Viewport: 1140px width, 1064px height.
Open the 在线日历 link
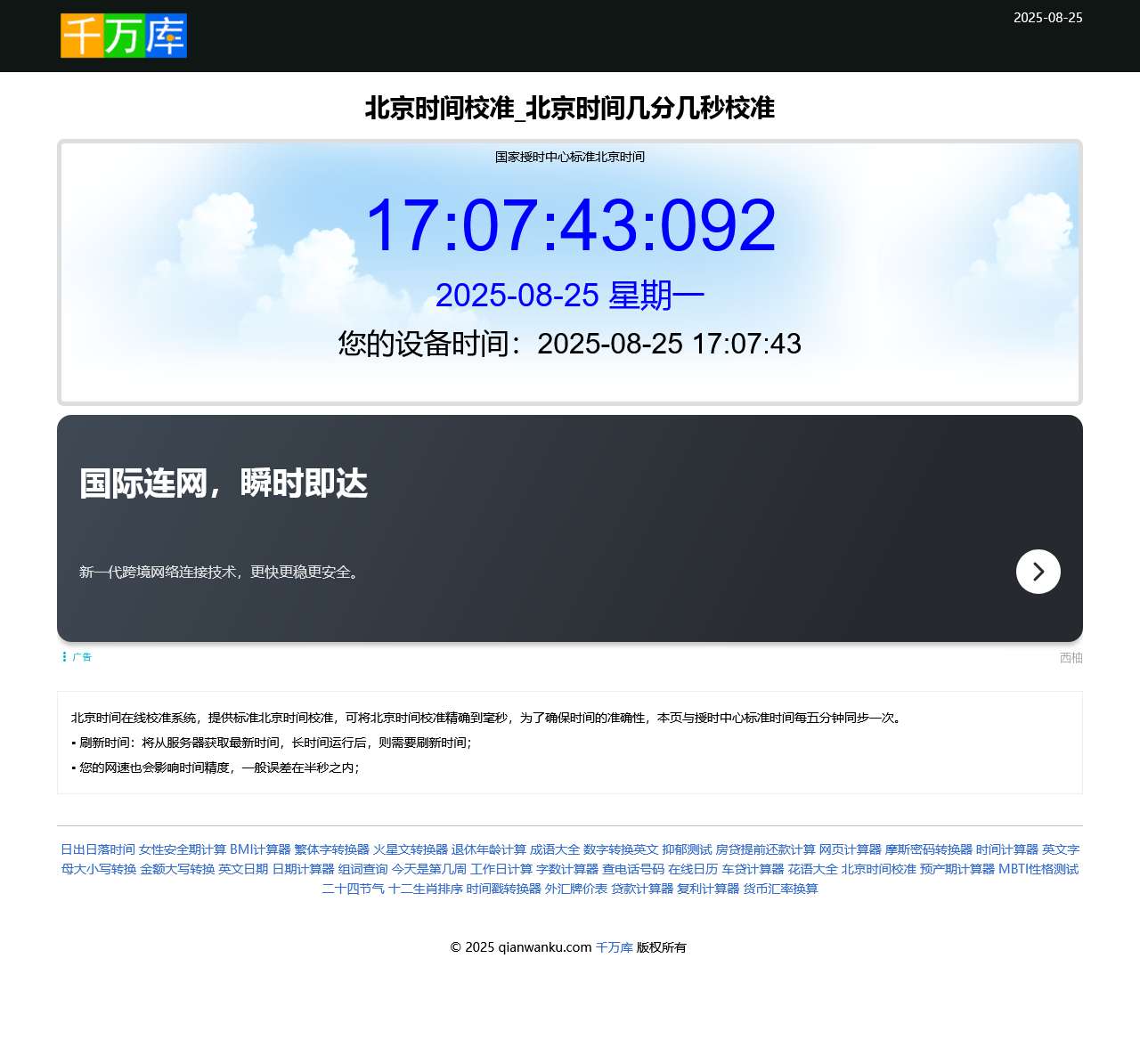click(x=693, y=869)
